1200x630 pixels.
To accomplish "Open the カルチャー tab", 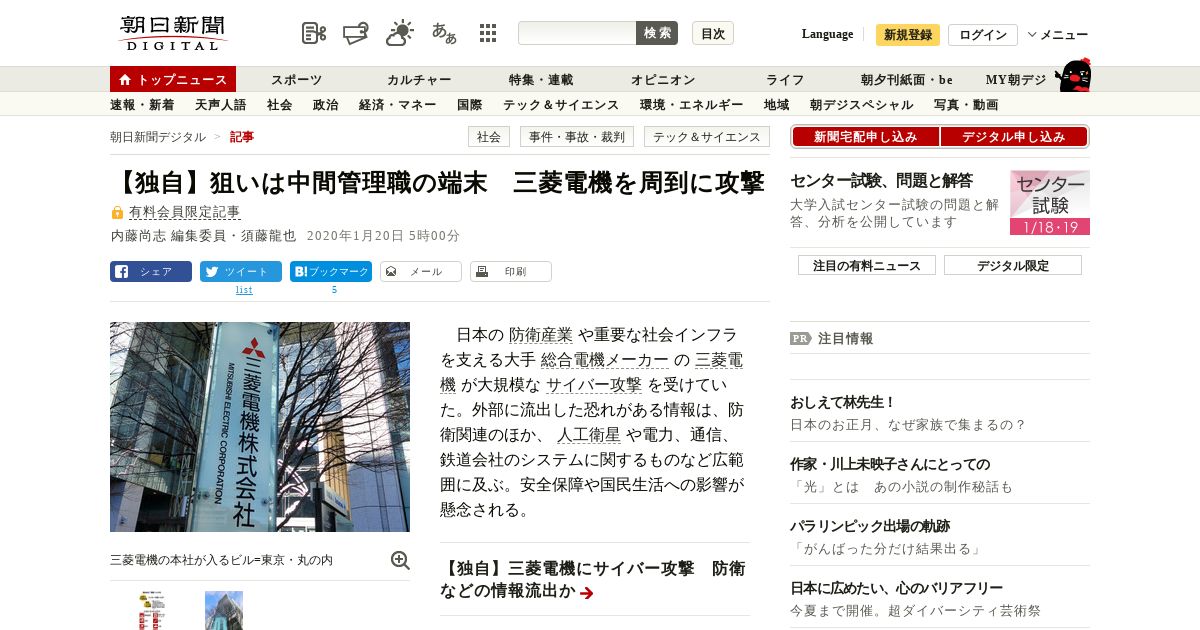I will (x=419, y=80).
